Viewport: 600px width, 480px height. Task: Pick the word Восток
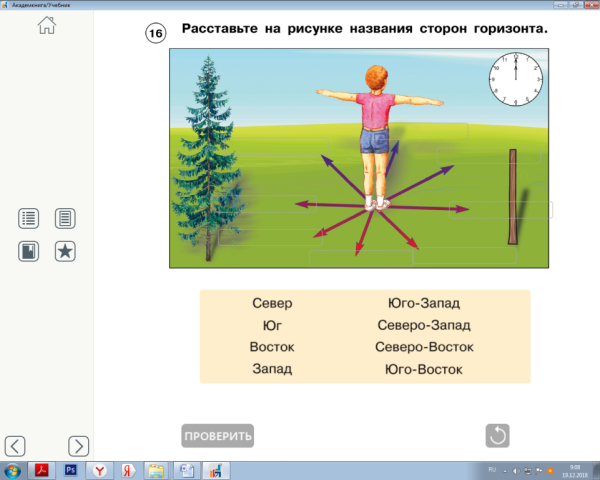pyautogui.click(x=272, y=347)
